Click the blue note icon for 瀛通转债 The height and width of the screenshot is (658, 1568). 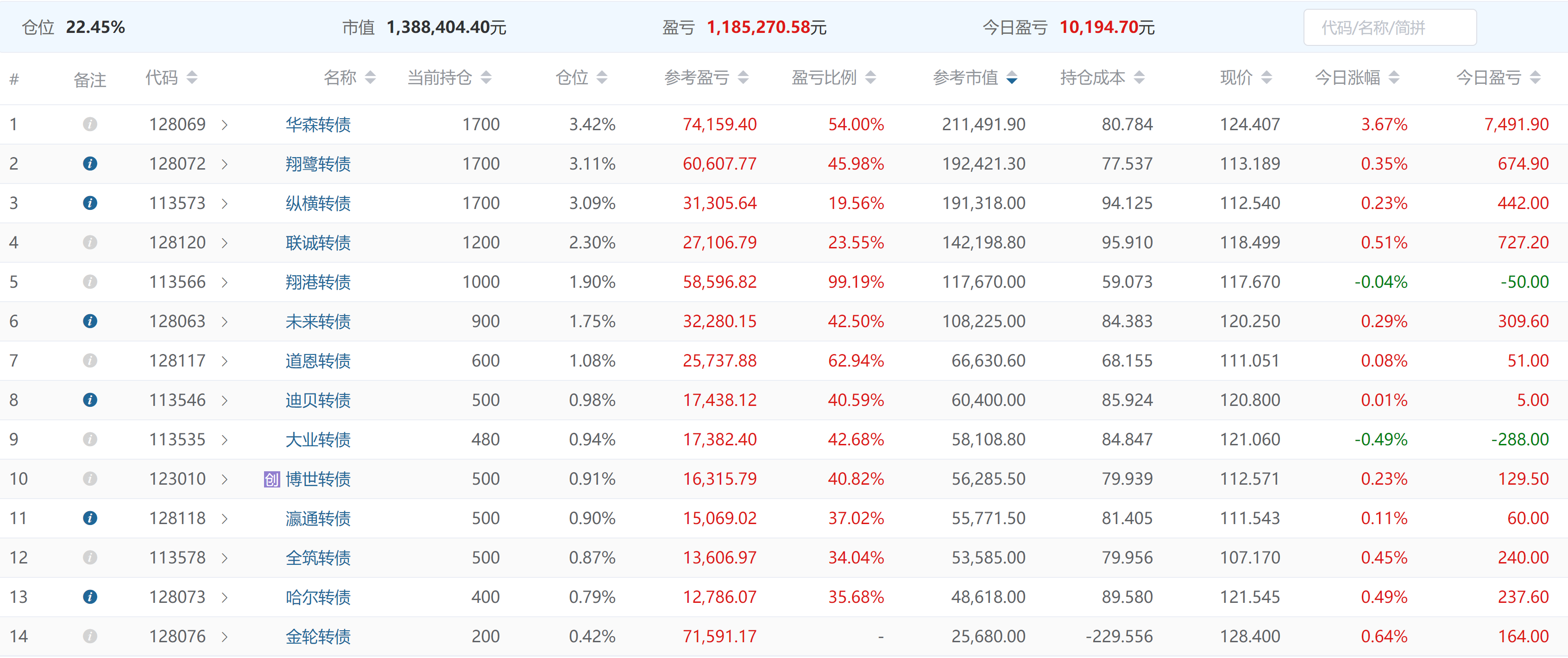tap(90, 518)
